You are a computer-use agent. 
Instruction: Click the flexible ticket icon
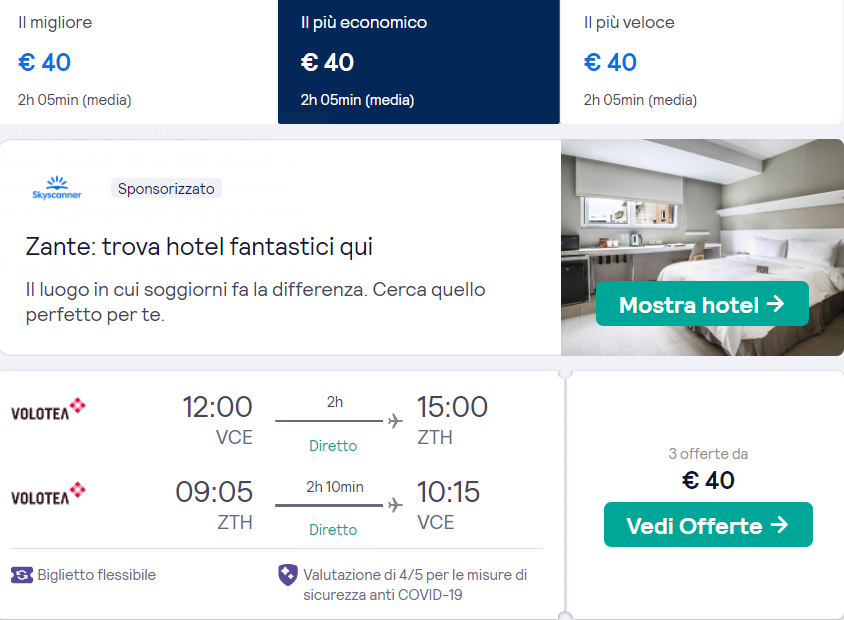(22, 575)
